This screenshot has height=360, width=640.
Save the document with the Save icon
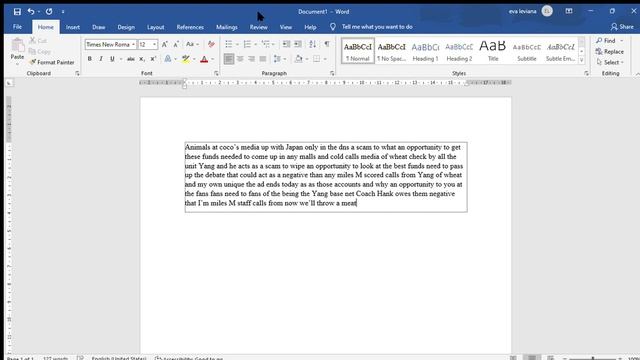17,12
